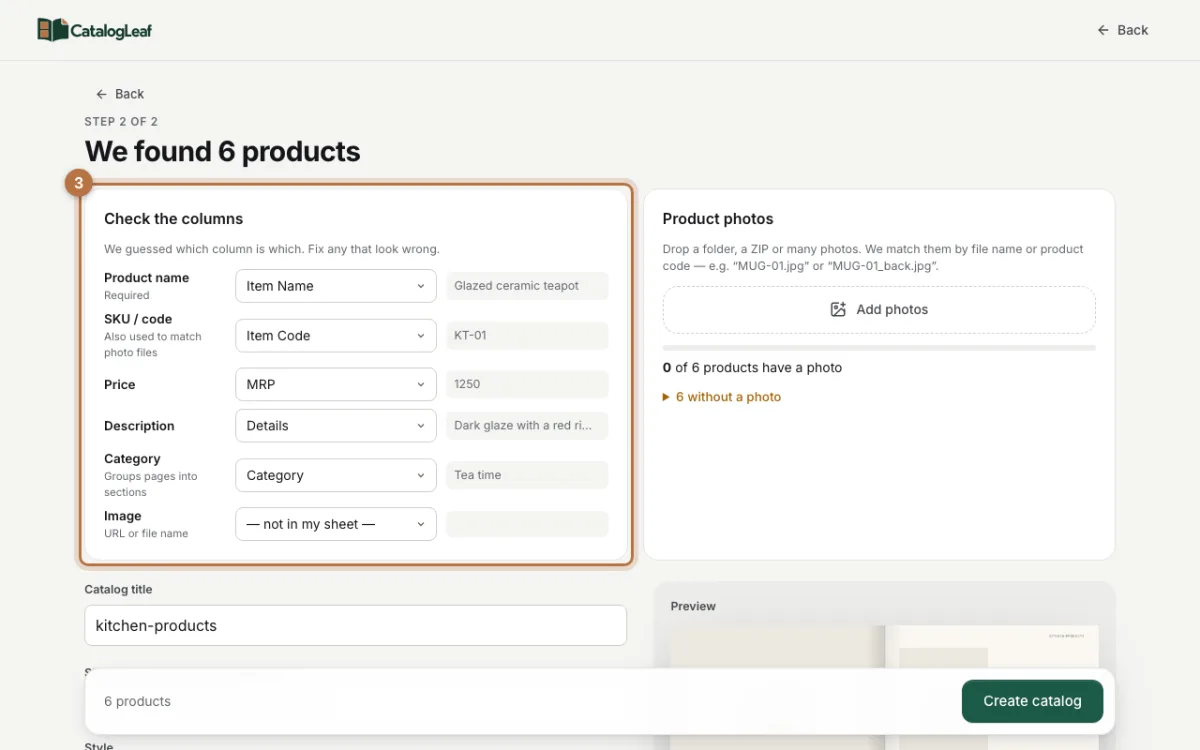Open the Price column dropdown (MRP)

coord(336,384)
